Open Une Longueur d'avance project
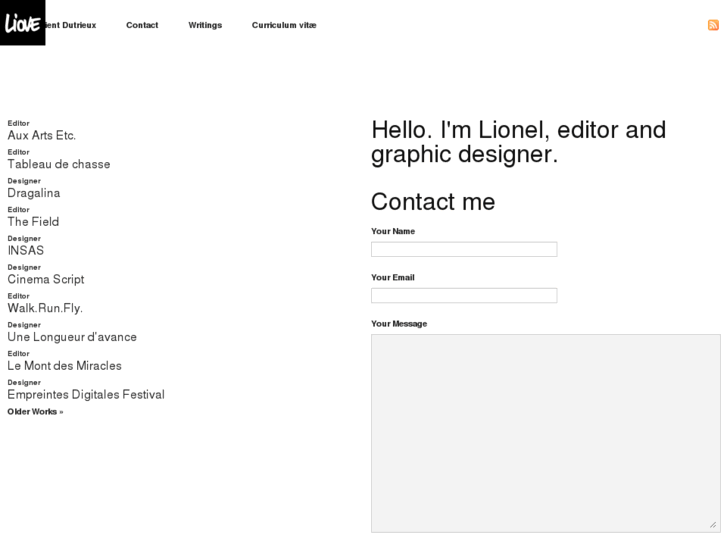The image size is (727, 545). point(72,337)
